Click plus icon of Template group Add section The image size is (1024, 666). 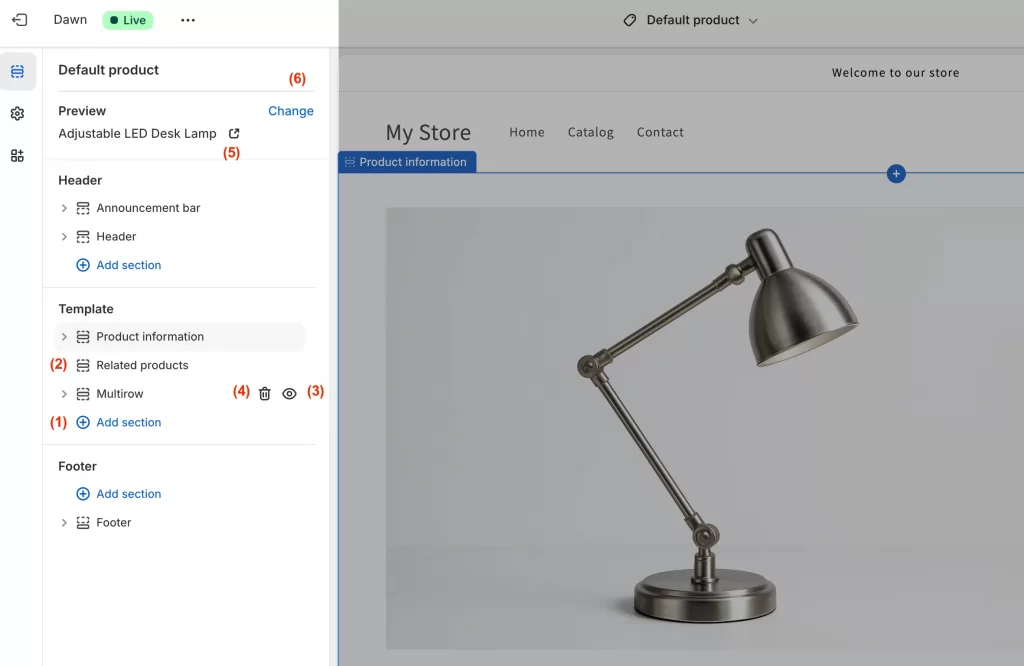83,422
